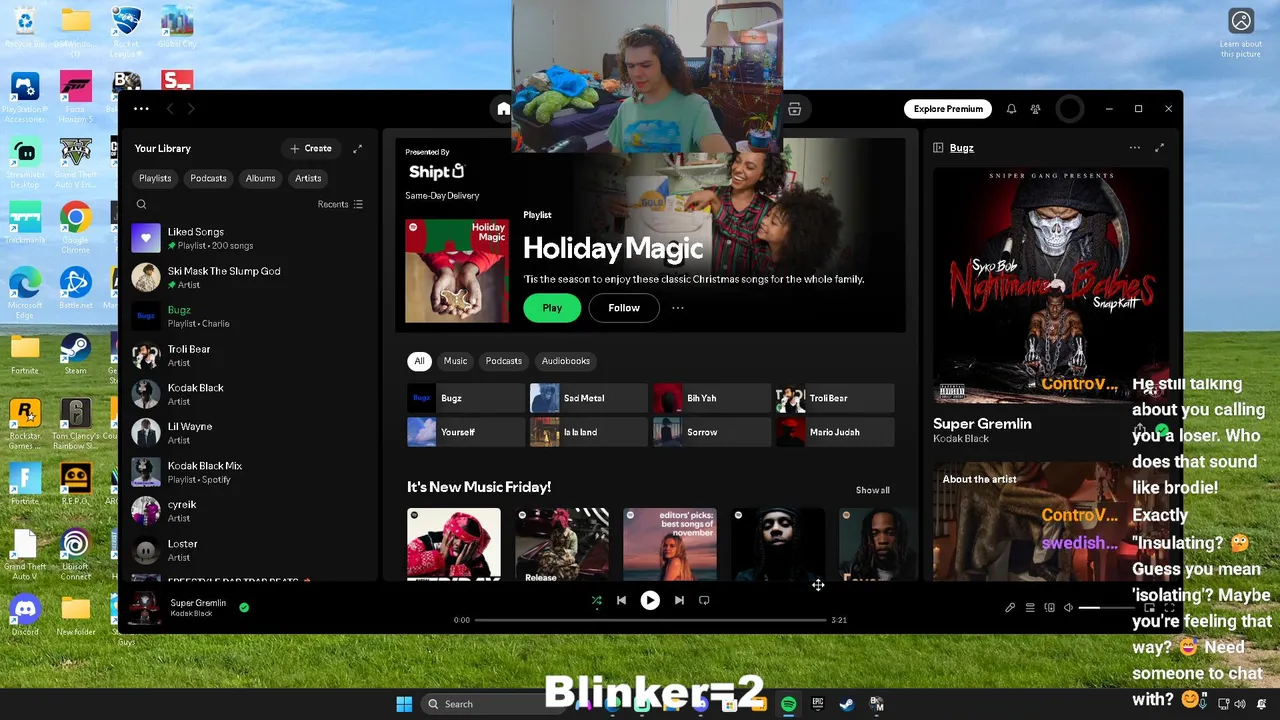Mute with the volume speaker icon
Image resolution: width=1280 pixels, height=720 pixels.
click(x=1068, y=608)
